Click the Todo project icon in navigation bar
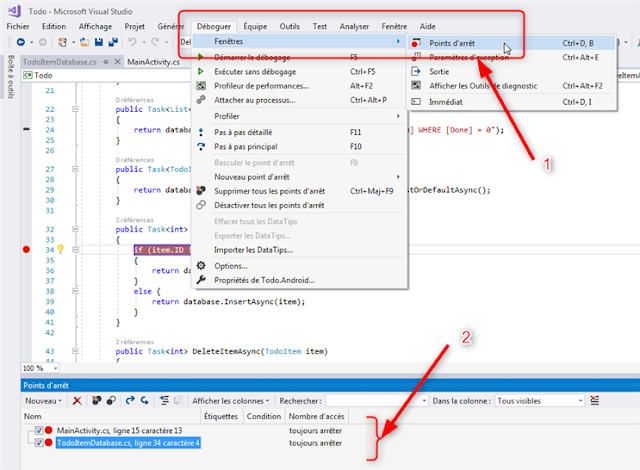This screenshot has width=640, height=470. click(28, 75)
